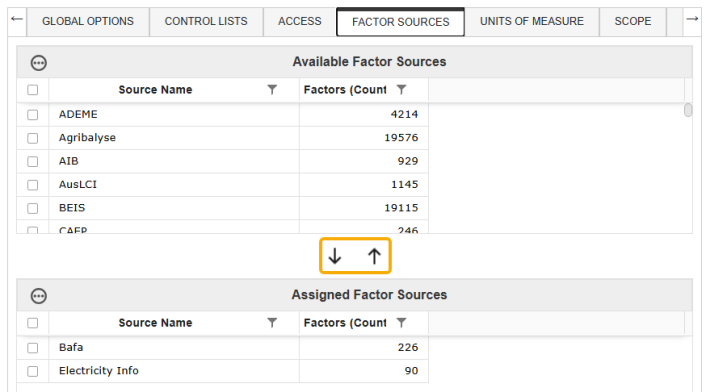Open the Access tab
The image size is (706, 392).
coord(299,22)
